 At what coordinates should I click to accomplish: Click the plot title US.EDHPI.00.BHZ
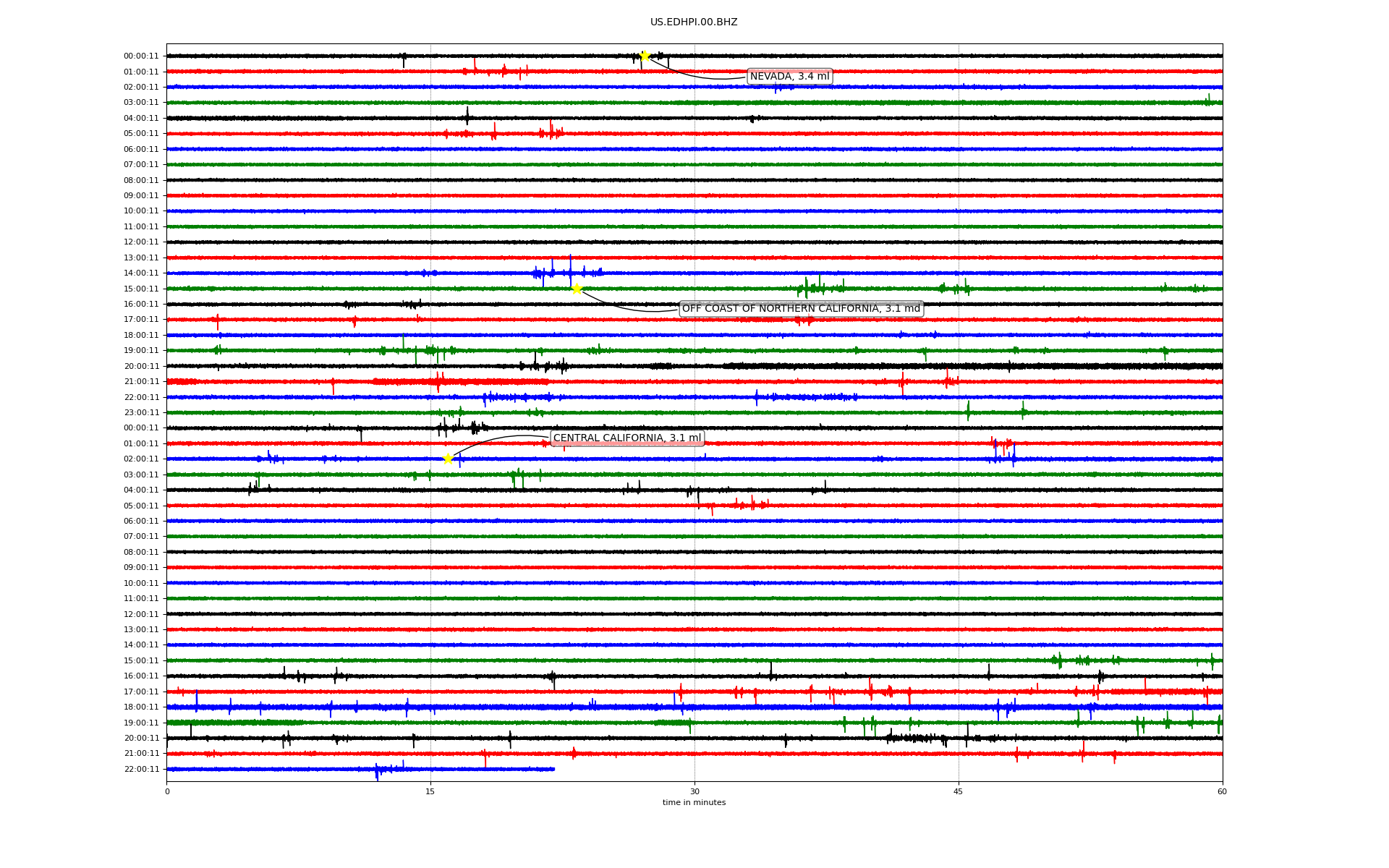694,22
